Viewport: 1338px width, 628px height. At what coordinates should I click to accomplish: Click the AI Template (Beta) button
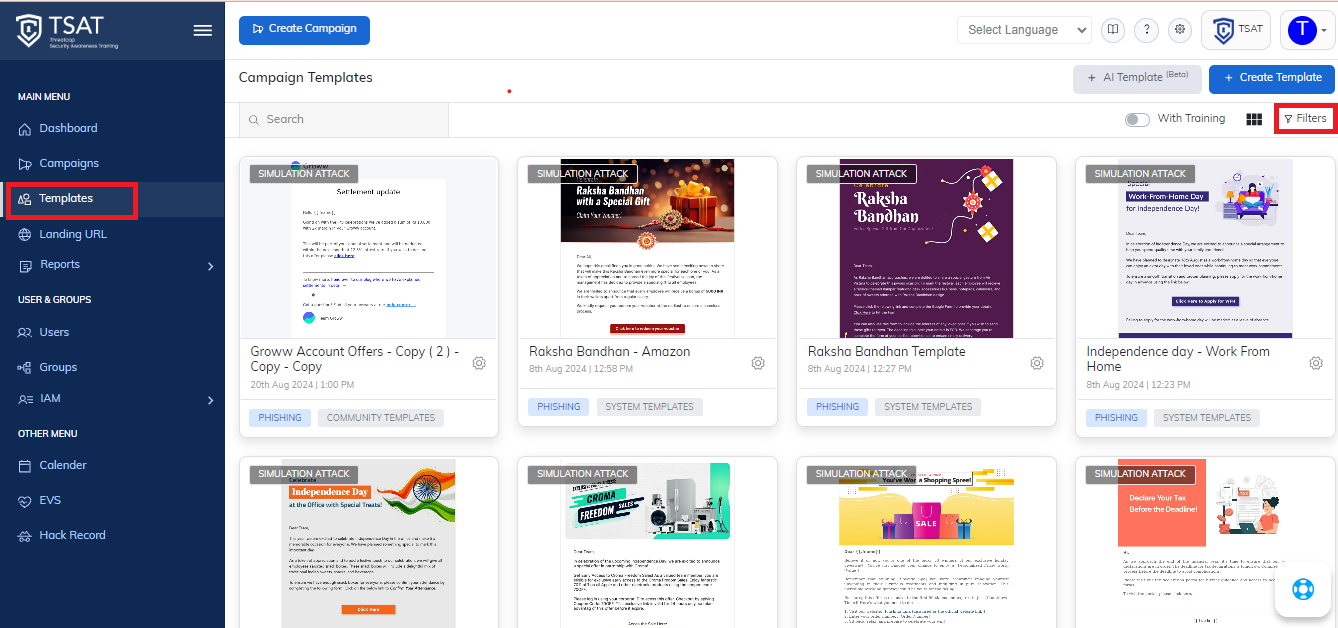(1137, 79)
